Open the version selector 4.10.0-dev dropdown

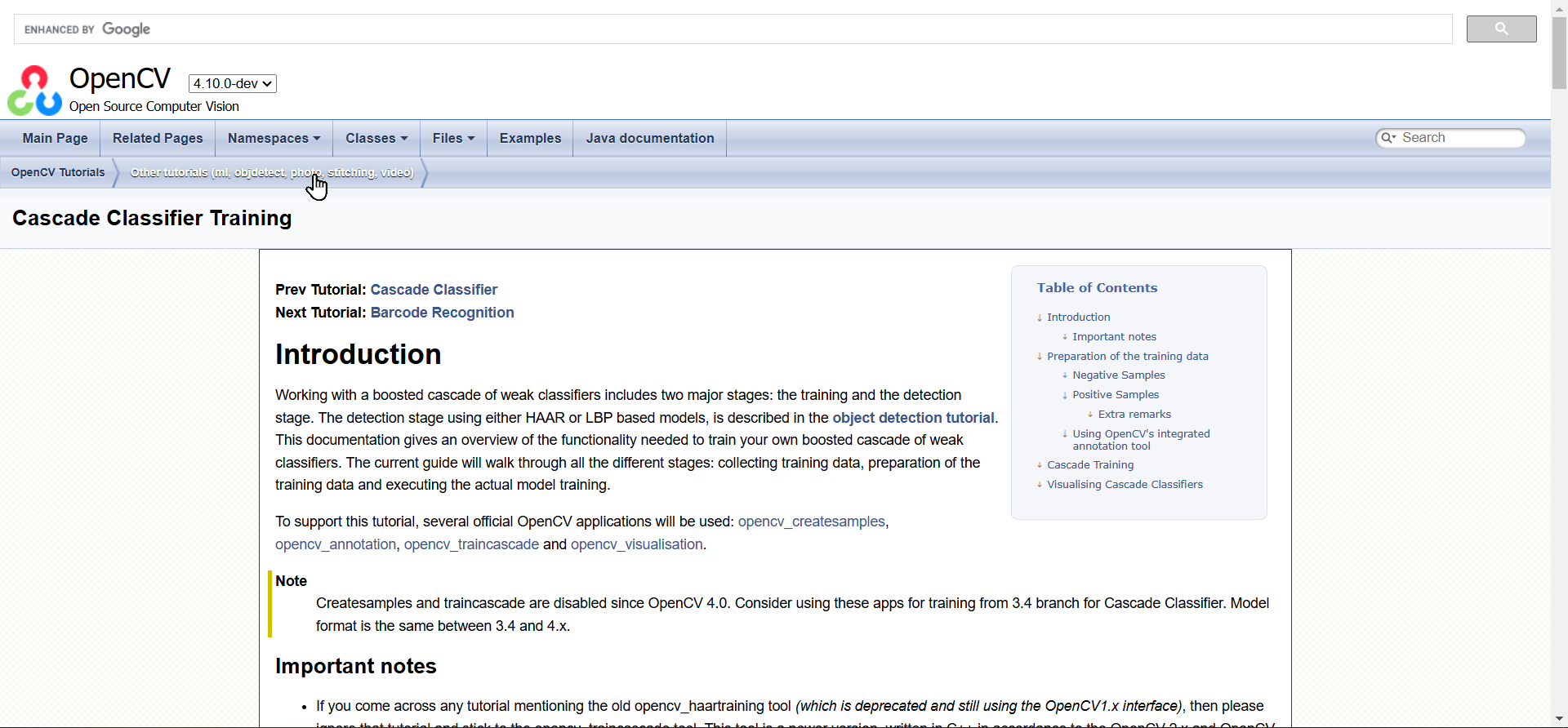click(233, 83)
